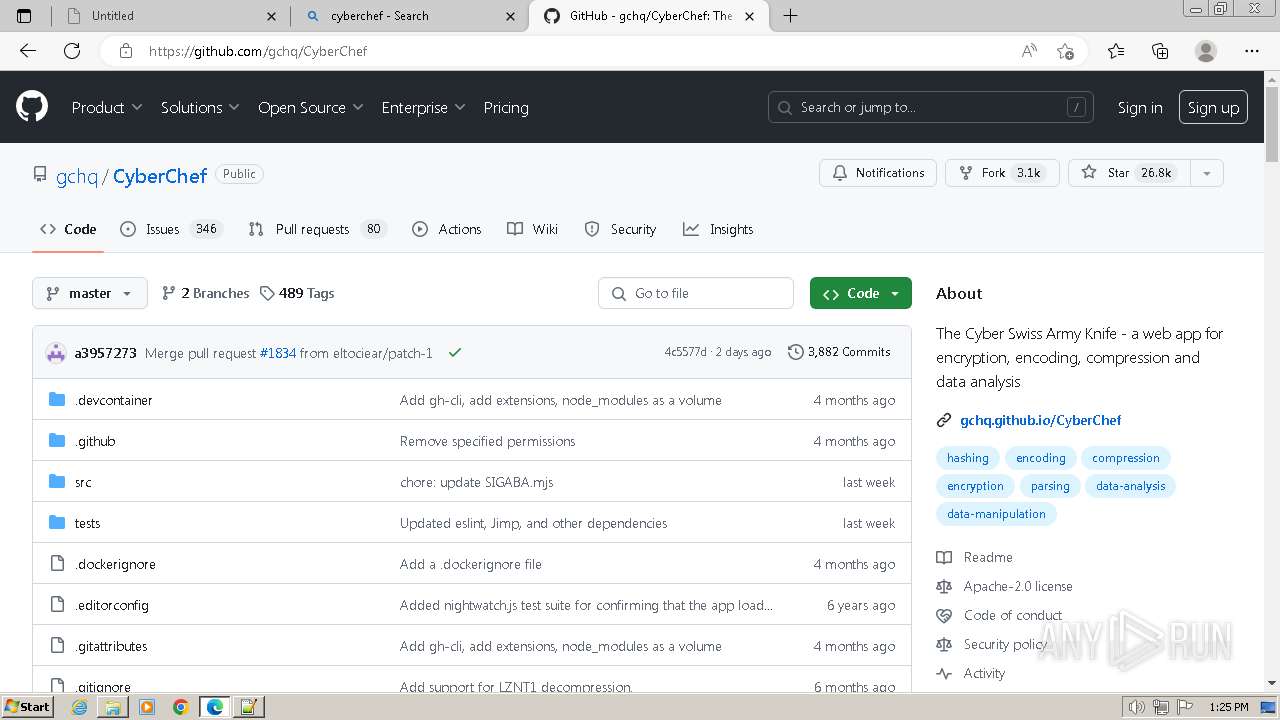Image resolution: width=1280 pixels, height=720 pixels.
Task: Expand the Product menu
Action: coord(107,107)
